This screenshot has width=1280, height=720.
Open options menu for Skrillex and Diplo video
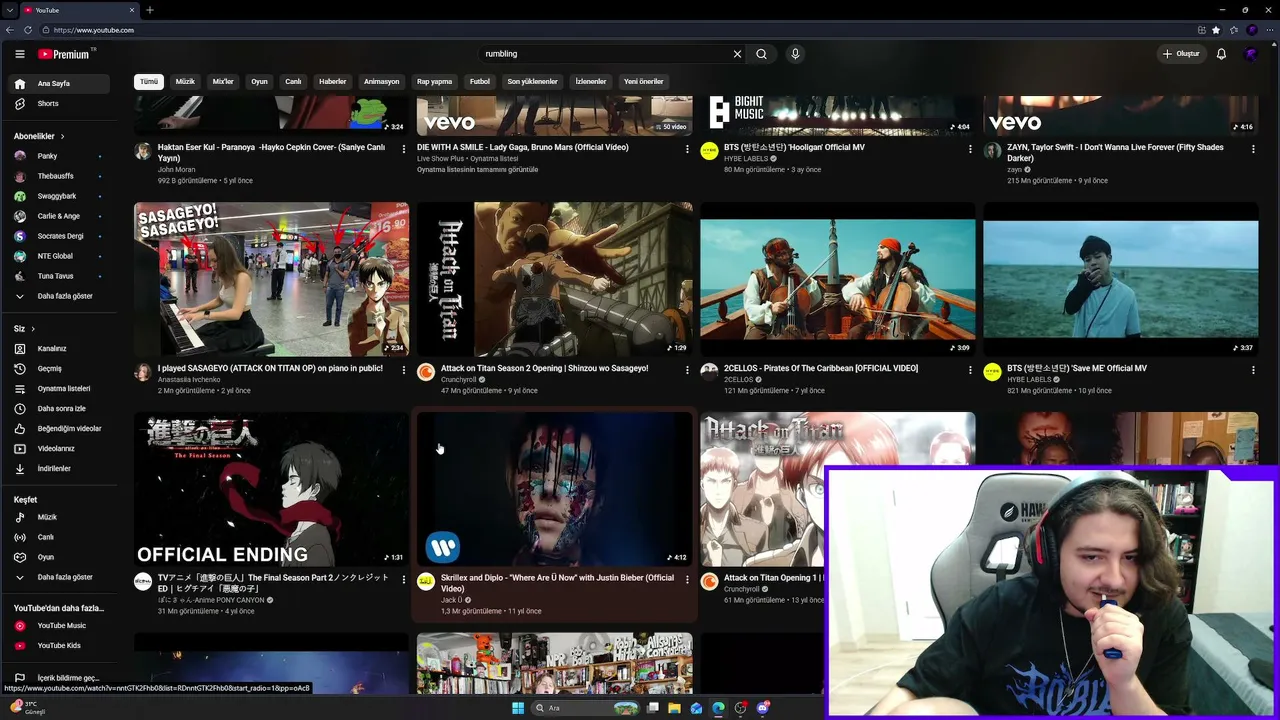(687, 579)
